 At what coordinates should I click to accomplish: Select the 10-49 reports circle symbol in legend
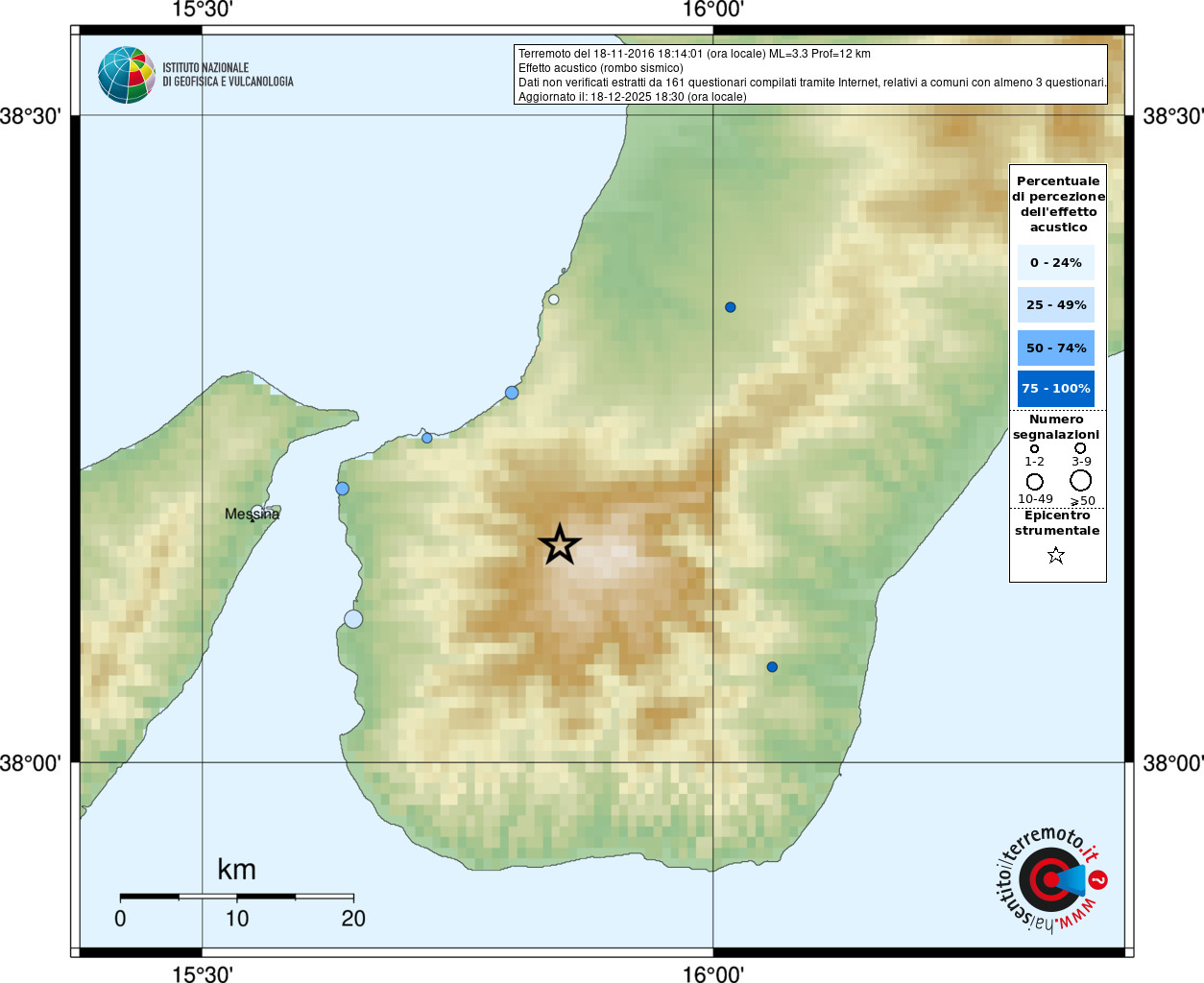1035,481
